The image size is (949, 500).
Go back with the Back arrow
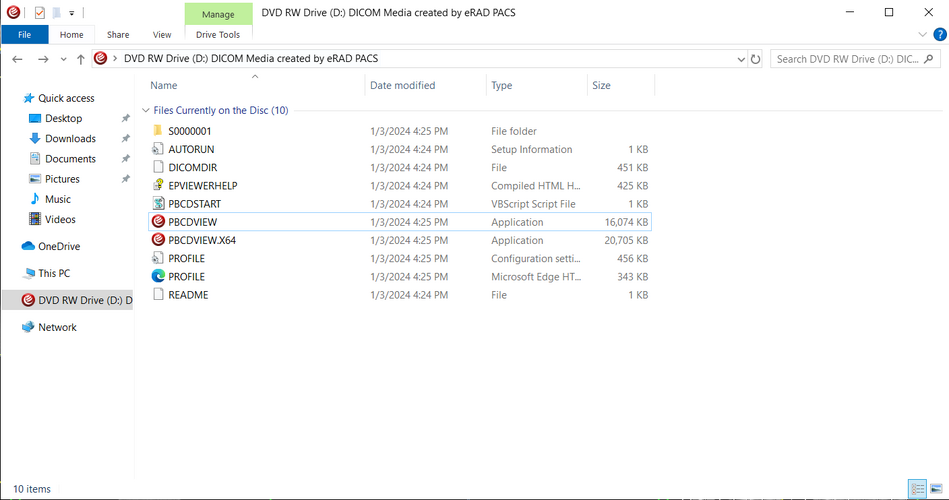click(x=17, y=59)
